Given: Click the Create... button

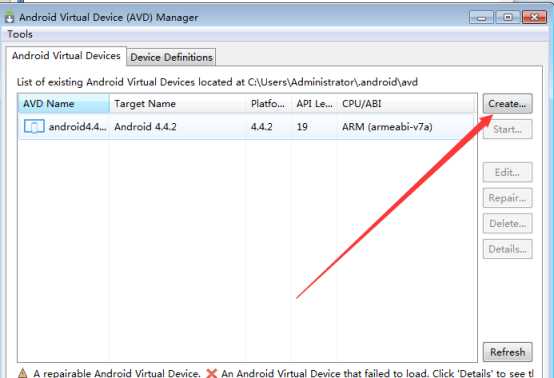Looking at the screenshot, I should pyautogui.click(x=507, y=104).
